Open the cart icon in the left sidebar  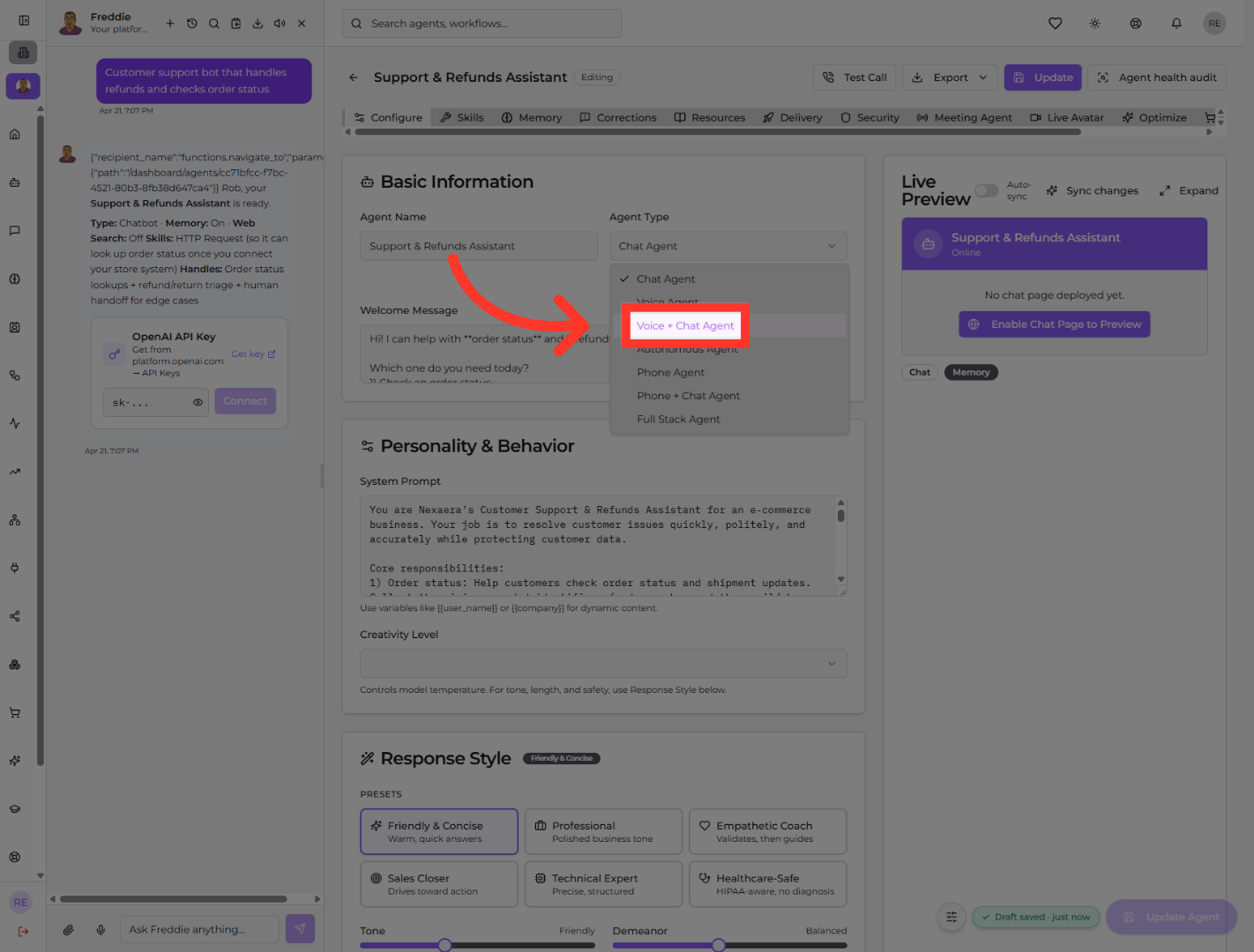(x=15, y=712)
